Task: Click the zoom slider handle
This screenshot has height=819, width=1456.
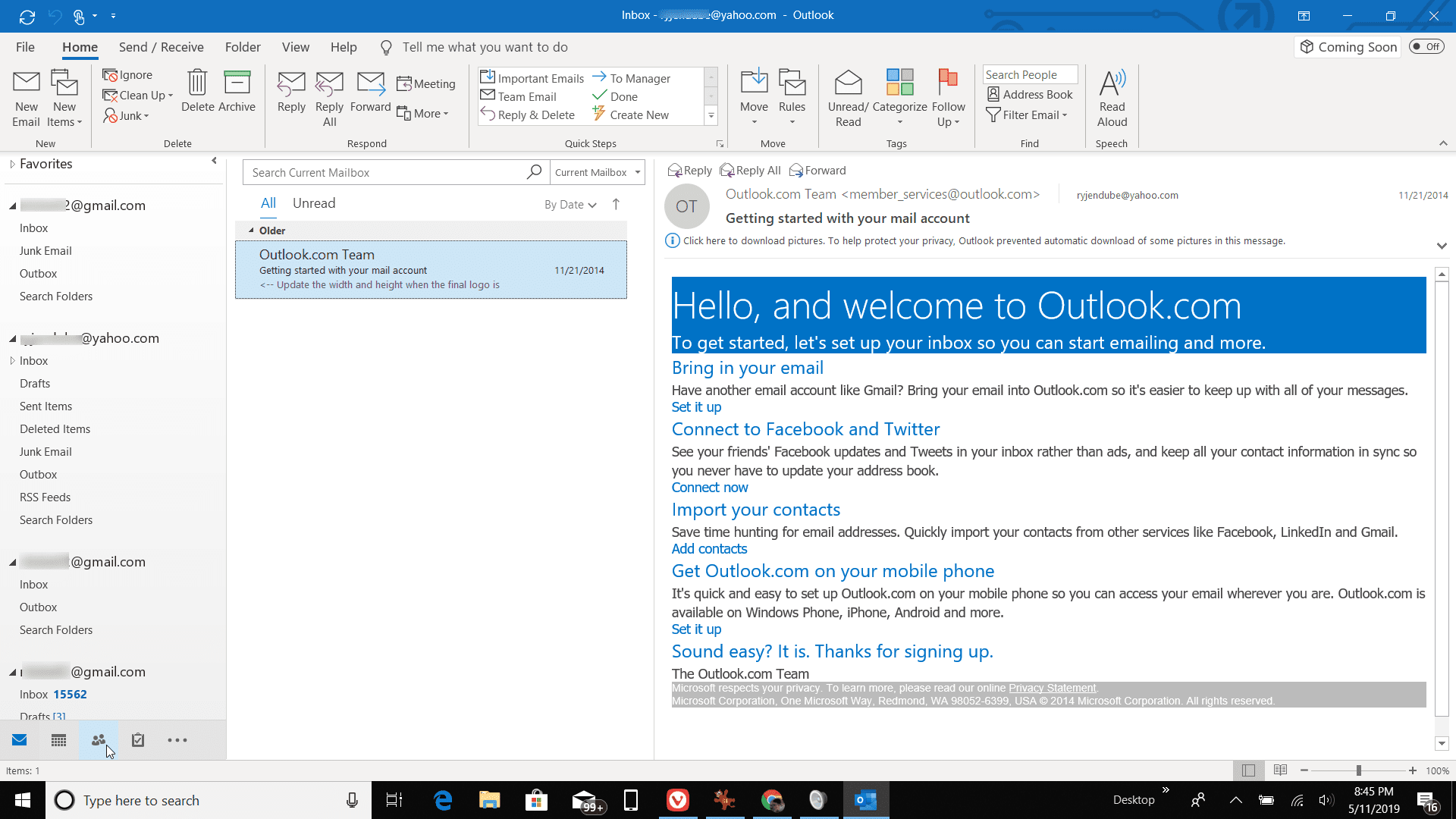Action: click(1359, 770)
